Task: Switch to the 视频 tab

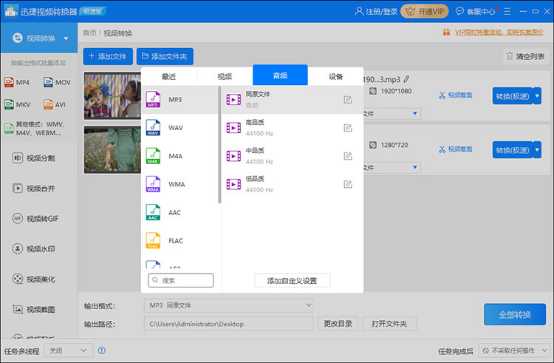Action: [224, 76]
